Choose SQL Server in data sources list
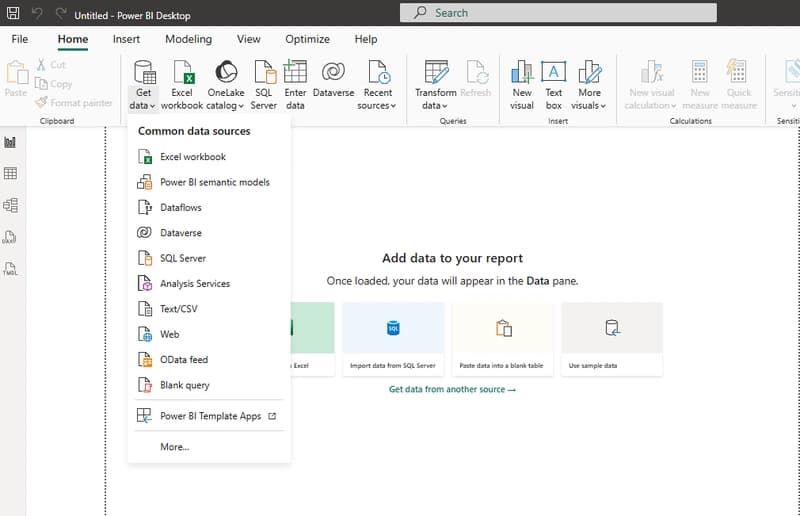 pyautogui.click(x=209, y=258)
